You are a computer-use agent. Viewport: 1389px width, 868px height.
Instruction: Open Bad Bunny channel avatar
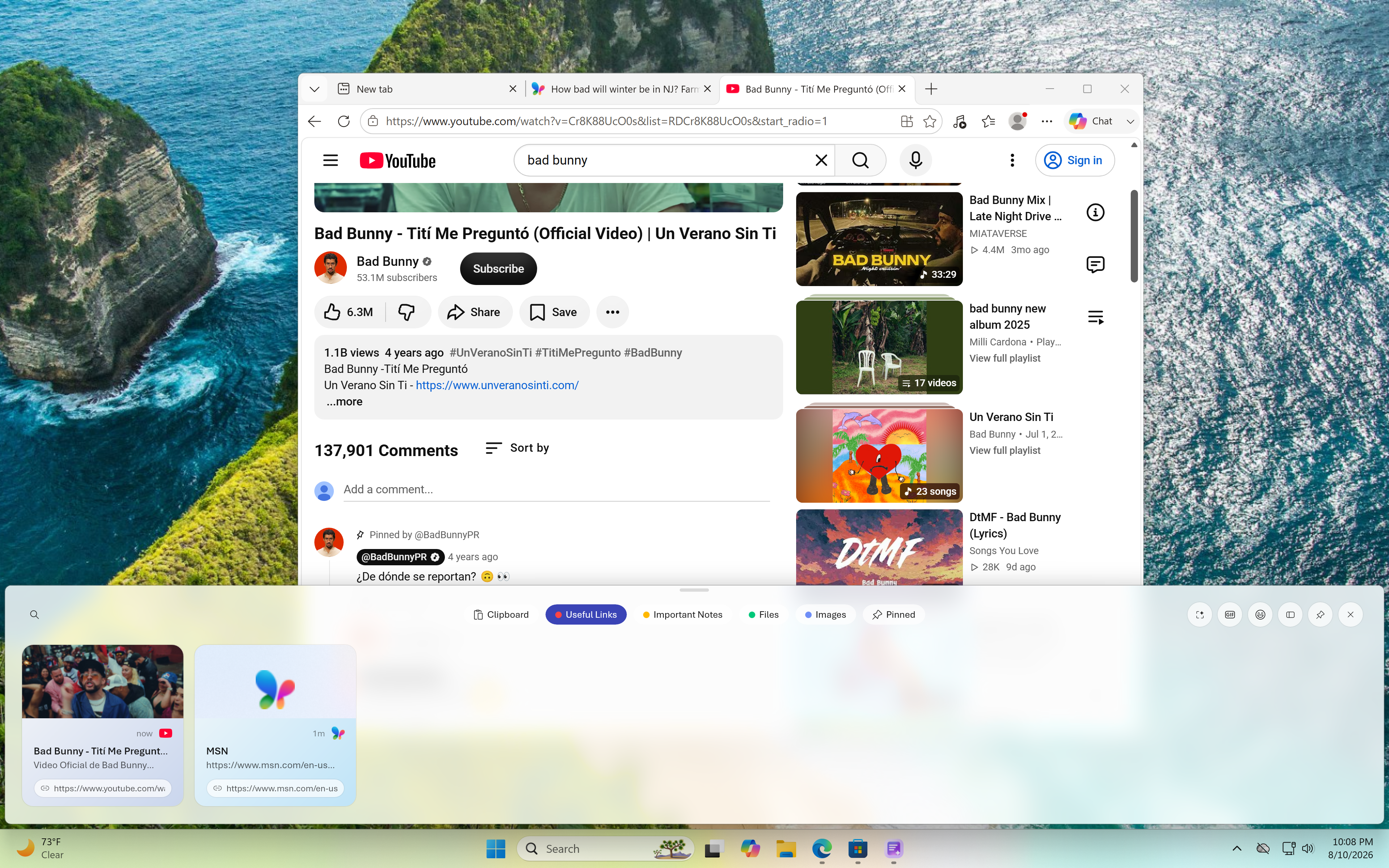coord(331,268)
